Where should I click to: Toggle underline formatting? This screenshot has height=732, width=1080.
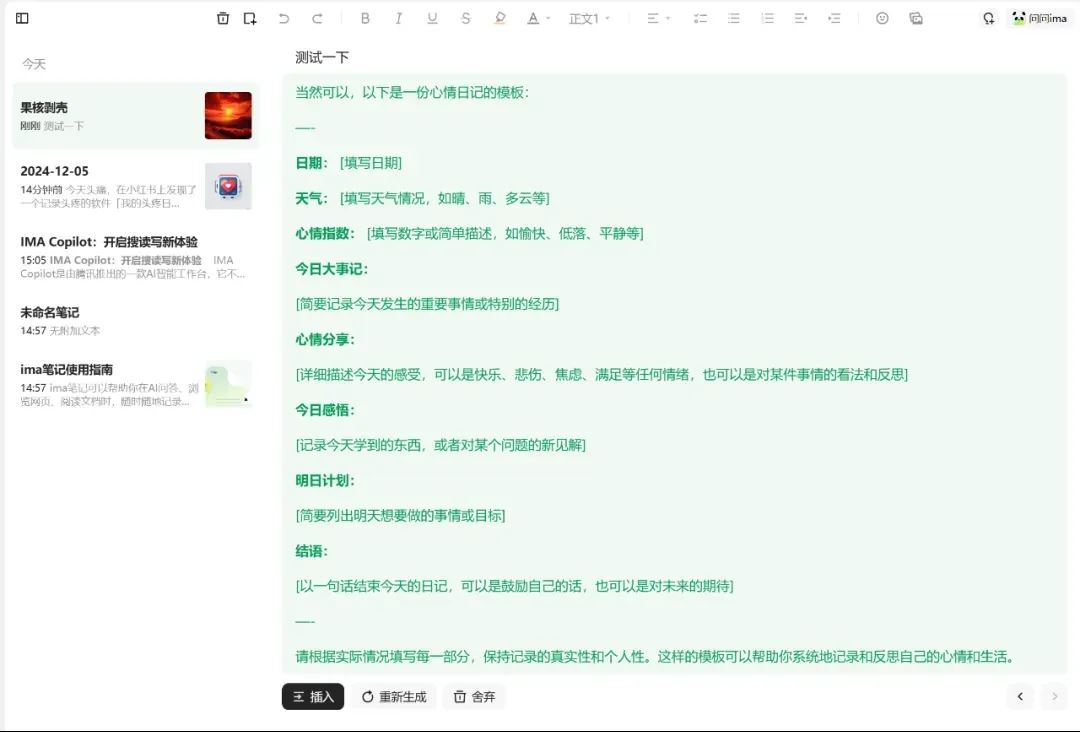click(x=432, y=17)
